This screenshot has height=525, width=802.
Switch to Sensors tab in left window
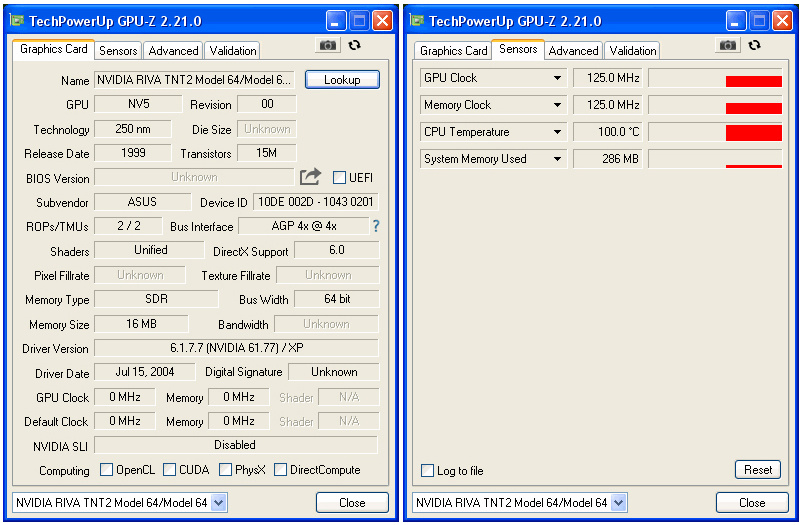coord(118,51)
